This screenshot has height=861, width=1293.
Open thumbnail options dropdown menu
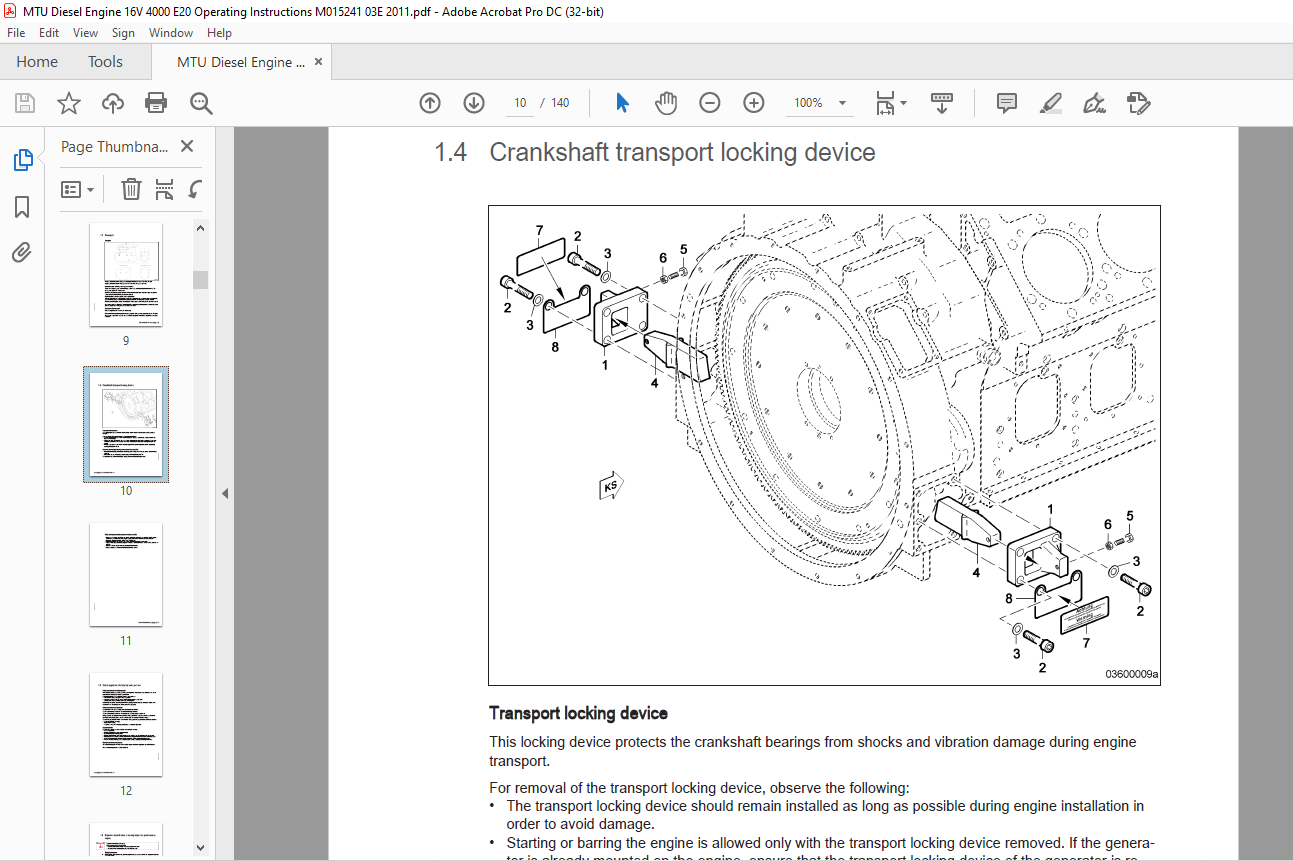pyautogui.click(x=78, y=189)
